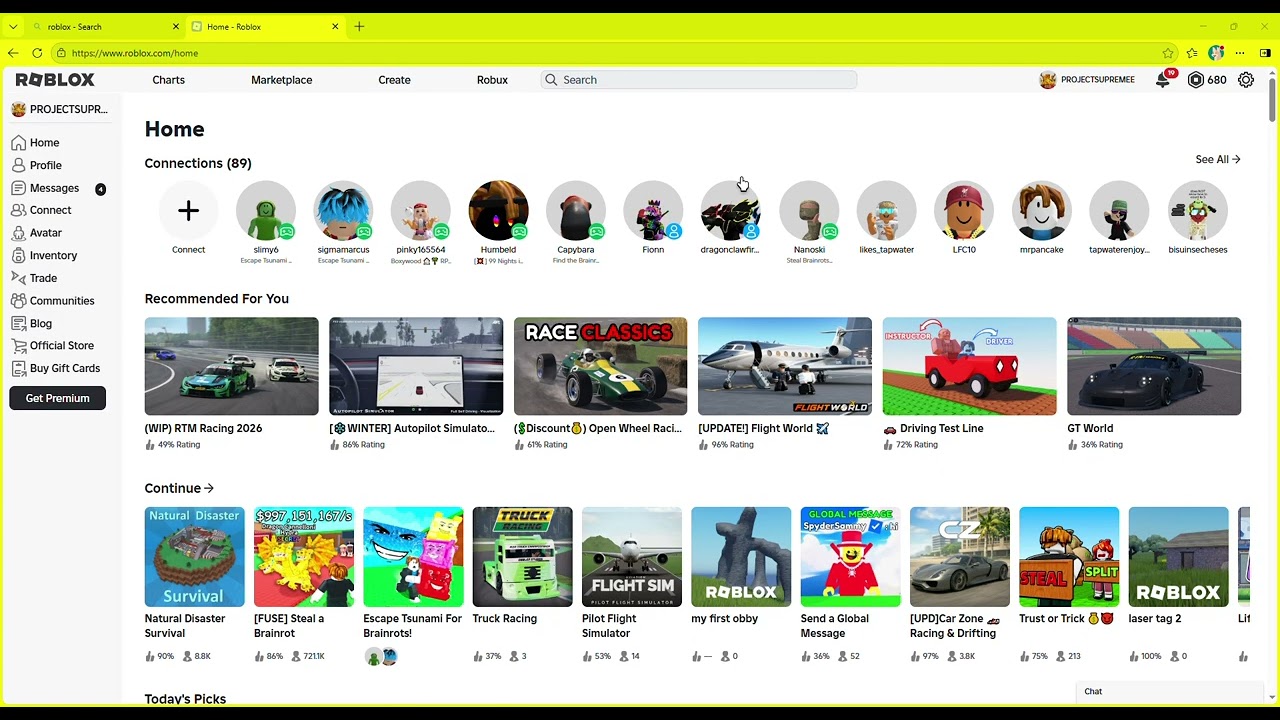This screenshot has width=1280, height=720.
Task: Open (WIP) RTM Racing 2026 game thumbnail
Action: [x=231, y=366]
